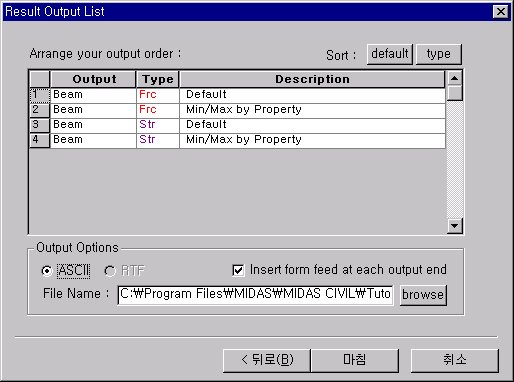Click the Frc type cell in row 2
The image size is (514, 382).
click(158, 110)
